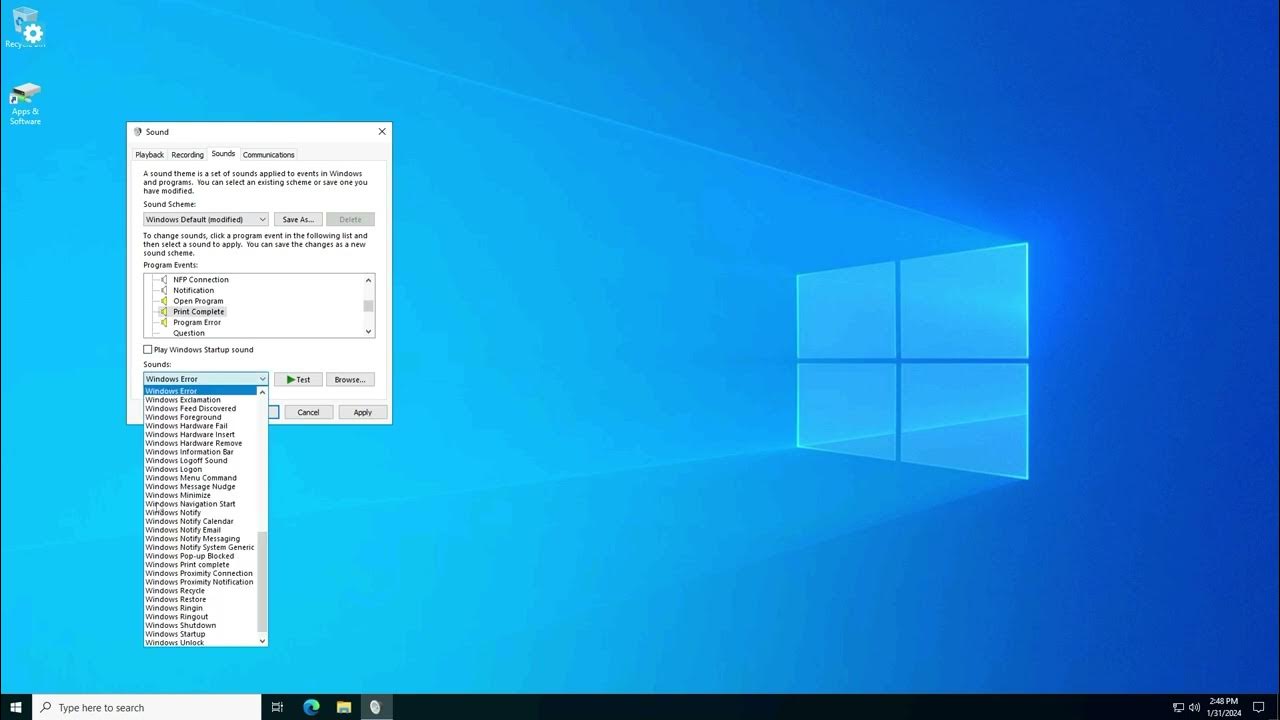Click the search magnifier icon in the taskbar
1280x720 pixels.
pyautogui.click(x=46, y=707)
